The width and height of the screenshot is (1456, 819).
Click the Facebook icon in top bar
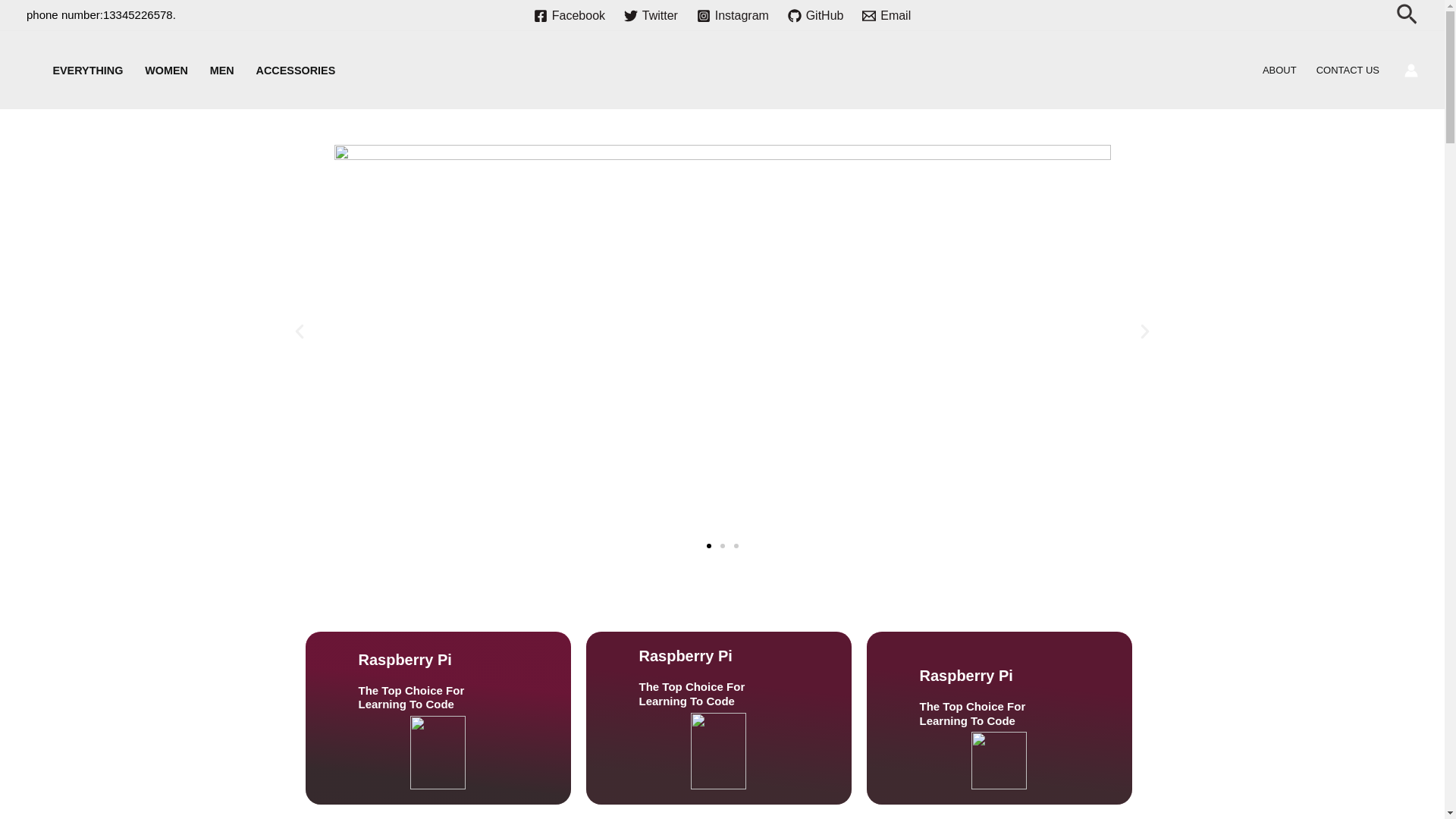click(541, 16)
